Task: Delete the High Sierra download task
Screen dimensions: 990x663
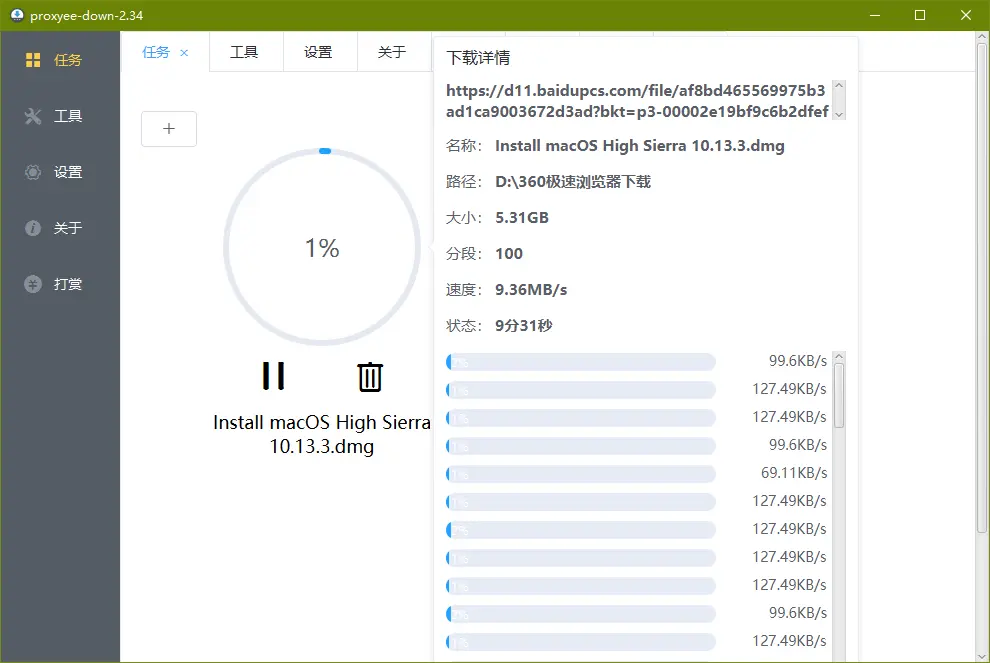Action: point(370,377)
